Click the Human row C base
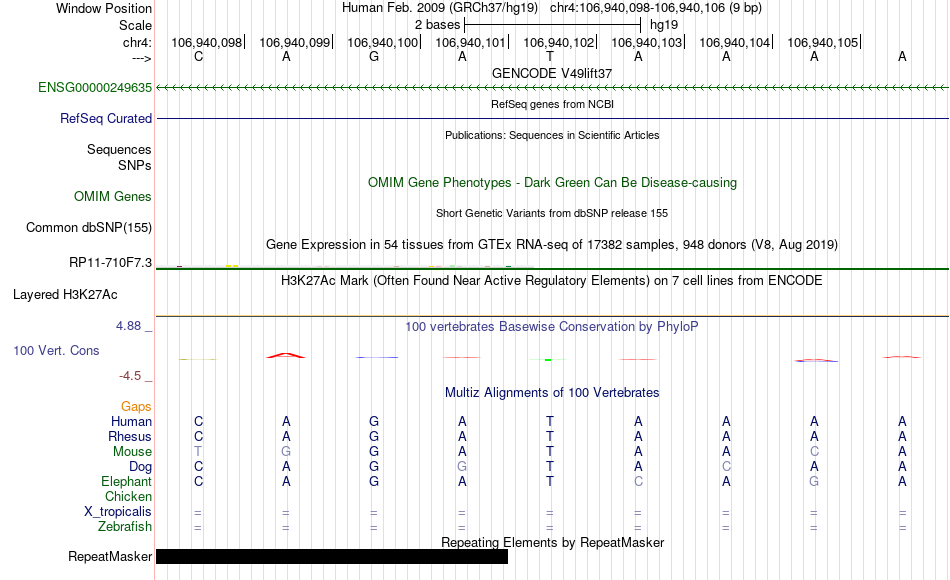The image size is (950, 580). (x=198, y=421)
